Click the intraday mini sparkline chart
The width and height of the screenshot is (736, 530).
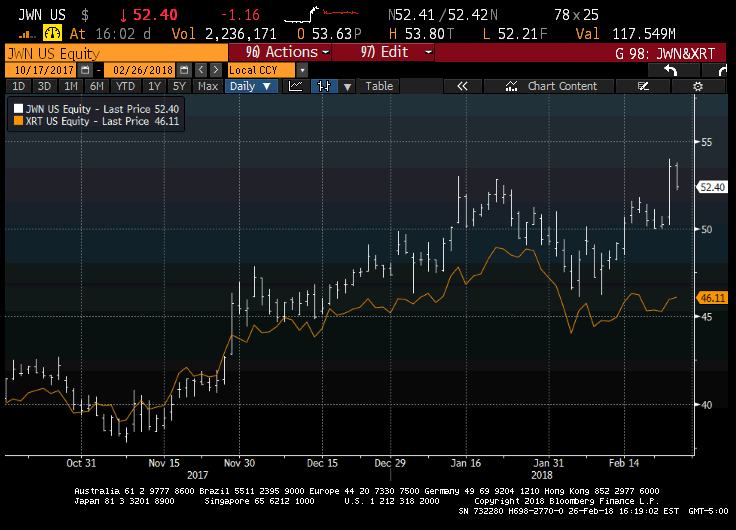[322, 15]
